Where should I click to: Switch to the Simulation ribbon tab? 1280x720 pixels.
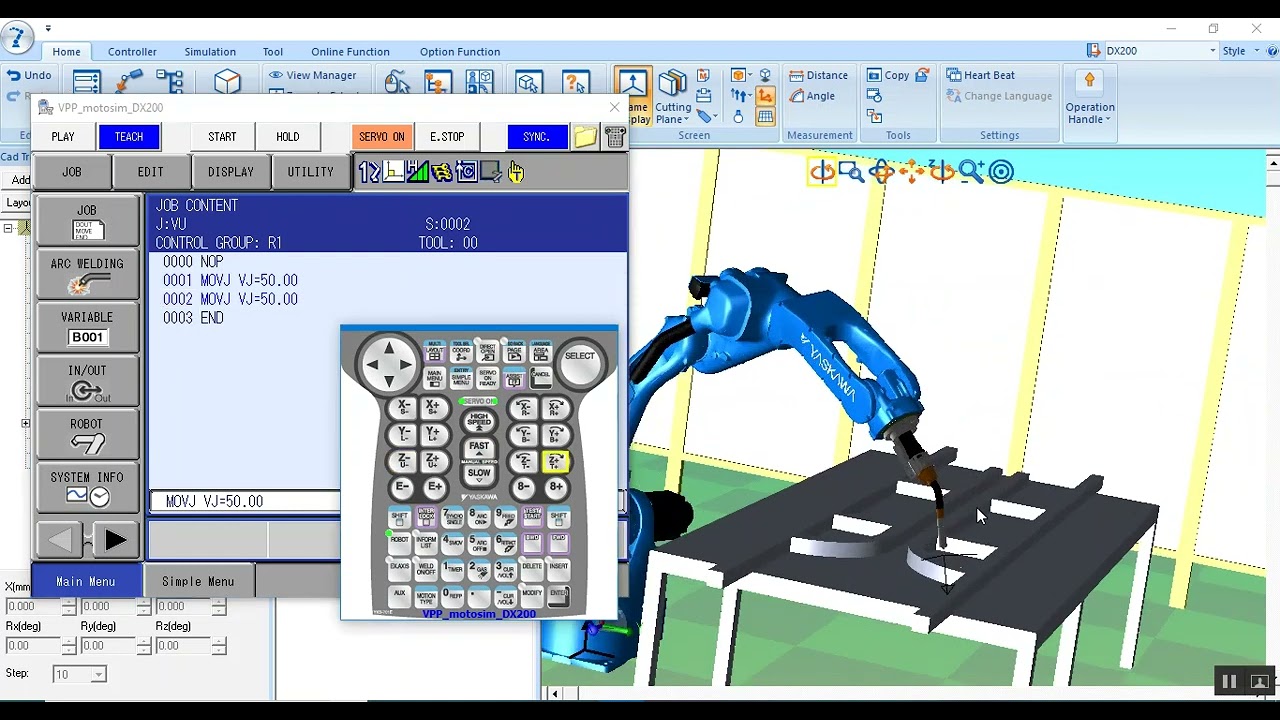point(210,52)
